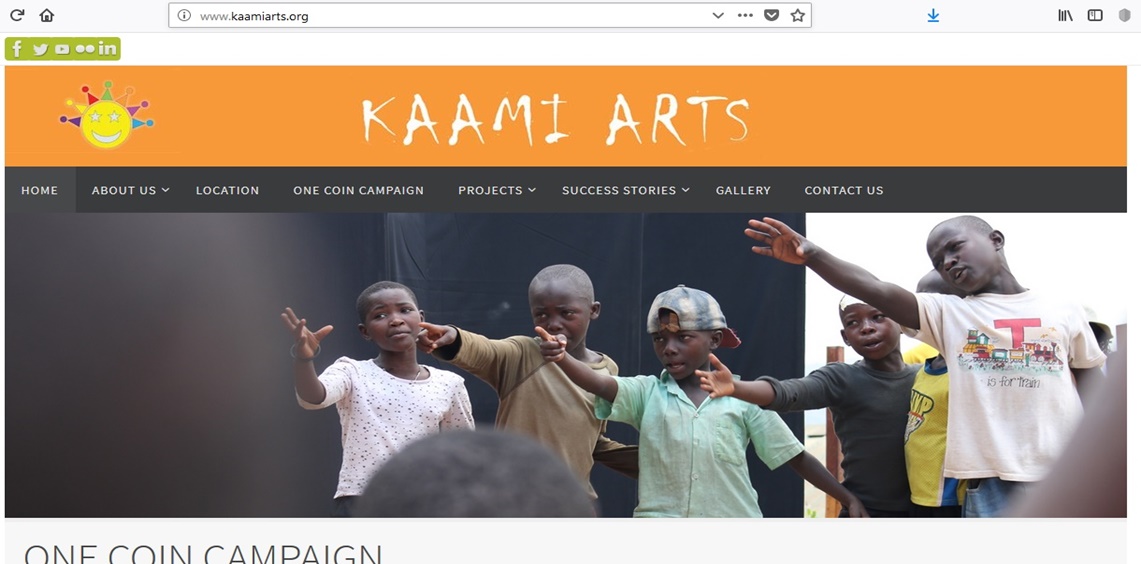Open the YouTube social icon
This screenshot has width=1141, height=564.
[x=62, y=49]
